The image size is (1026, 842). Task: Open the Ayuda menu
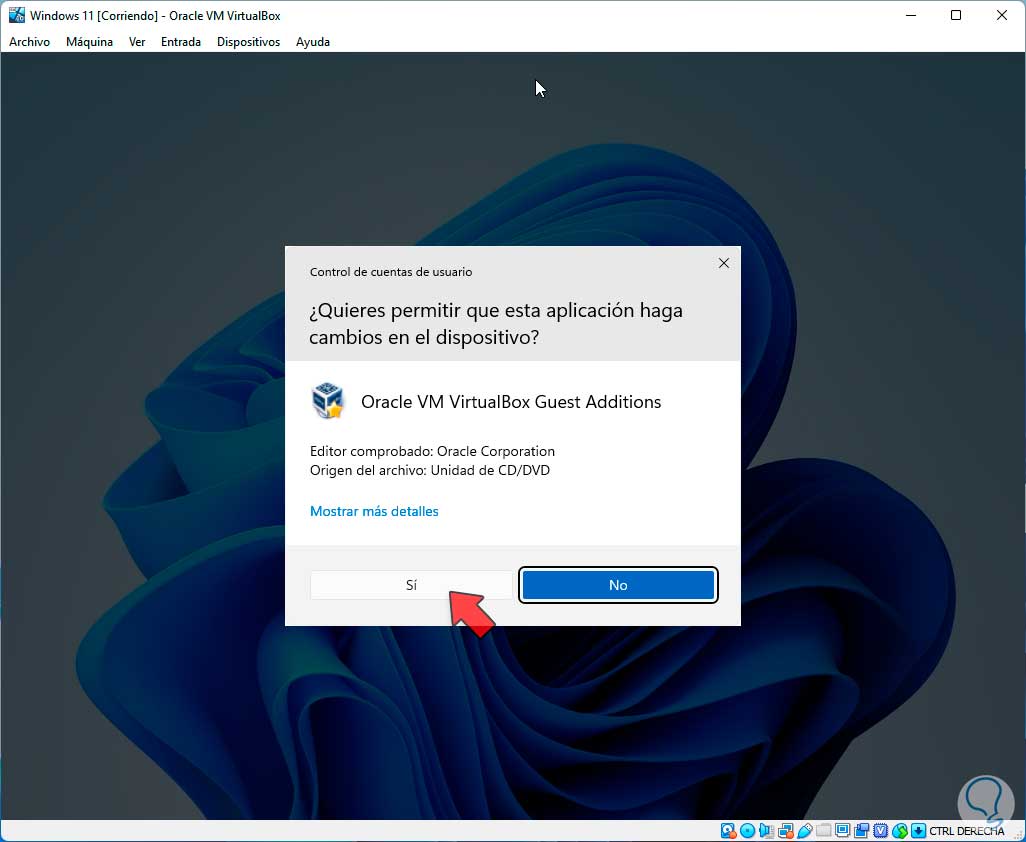coord(313,42)
